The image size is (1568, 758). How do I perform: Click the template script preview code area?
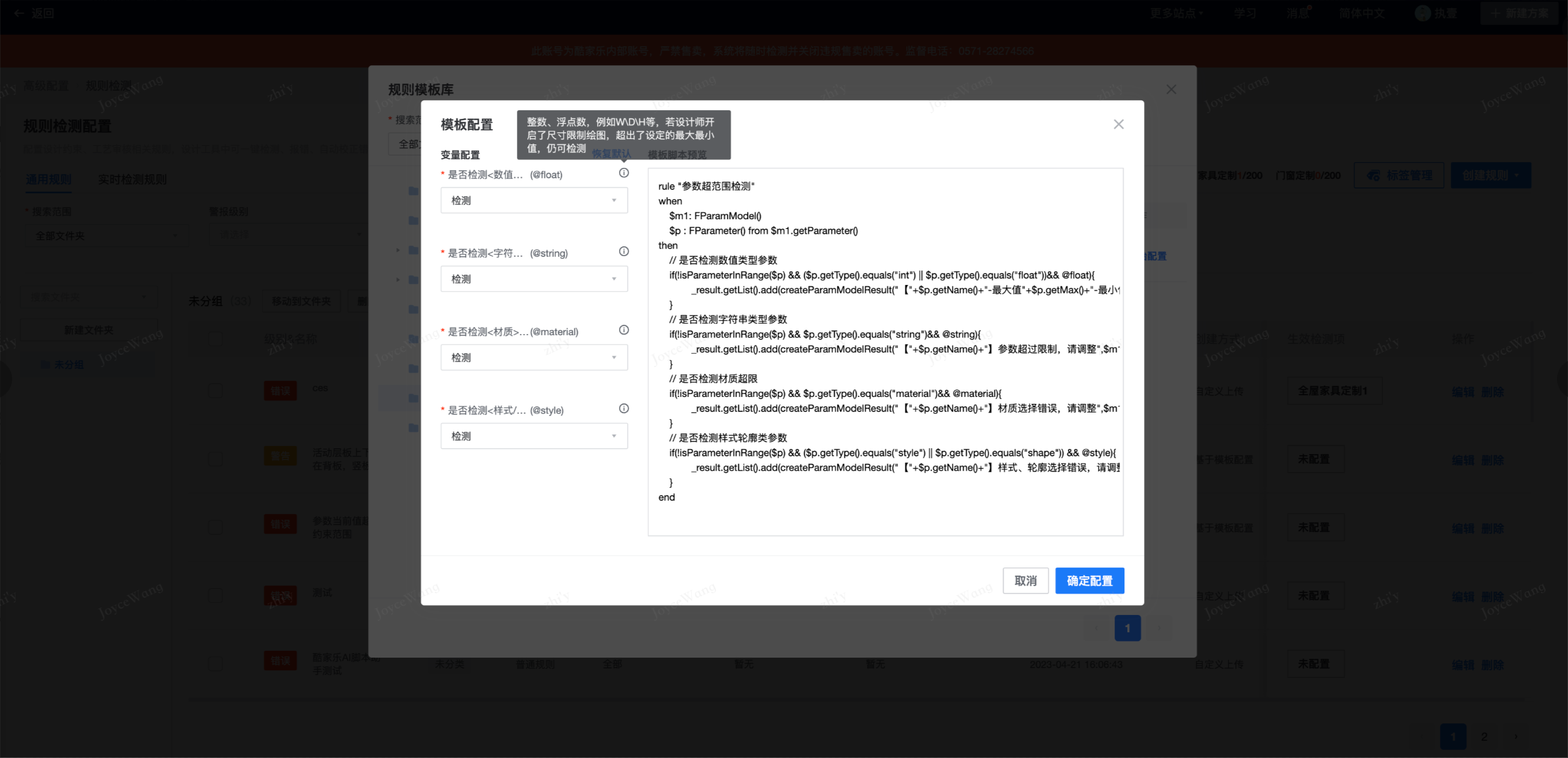885,352
